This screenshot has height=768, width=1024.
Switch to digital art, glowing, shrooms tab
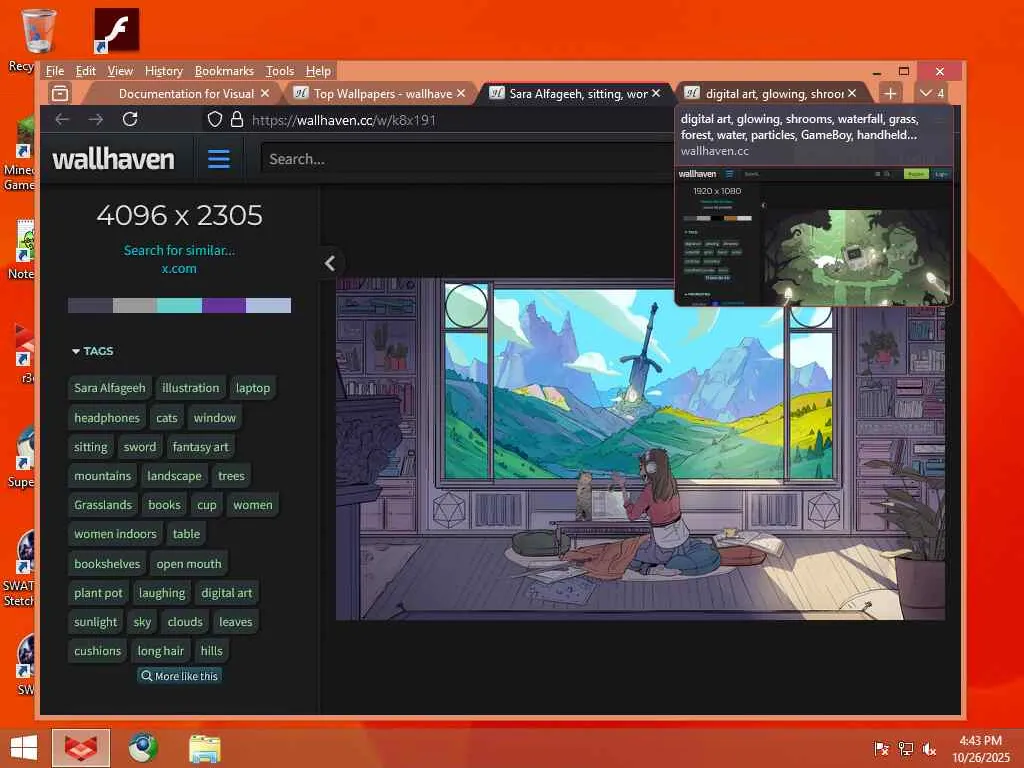[x=775, y=93]
